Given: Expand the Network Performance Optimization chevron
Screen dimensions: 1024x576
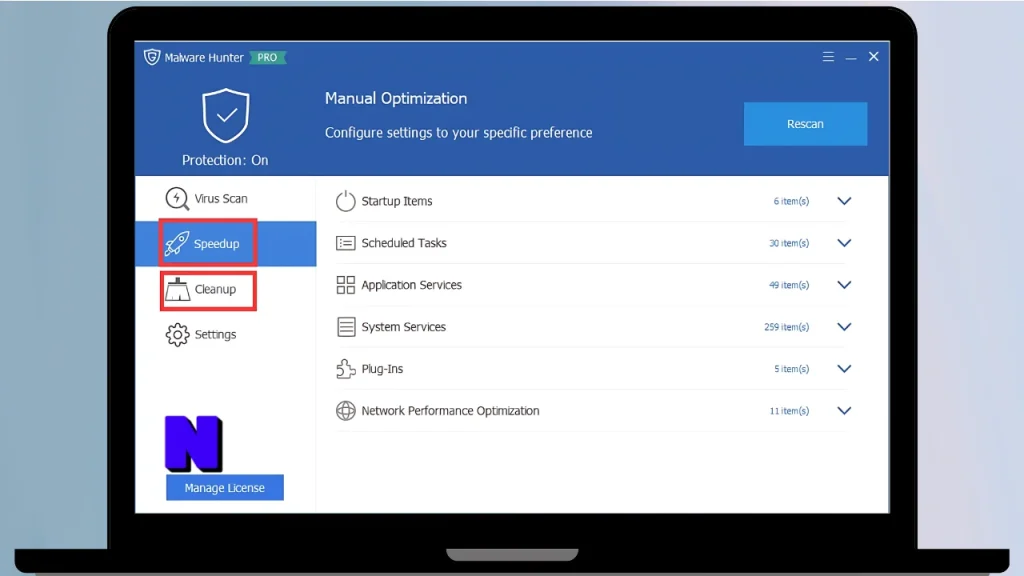Looking at the screenshot, I should 844,411.
